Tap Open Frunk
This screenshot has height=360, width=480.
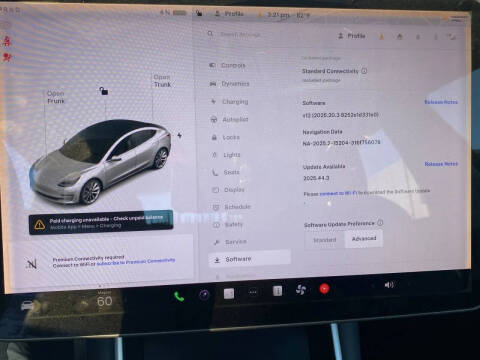[x=56, y=97]
